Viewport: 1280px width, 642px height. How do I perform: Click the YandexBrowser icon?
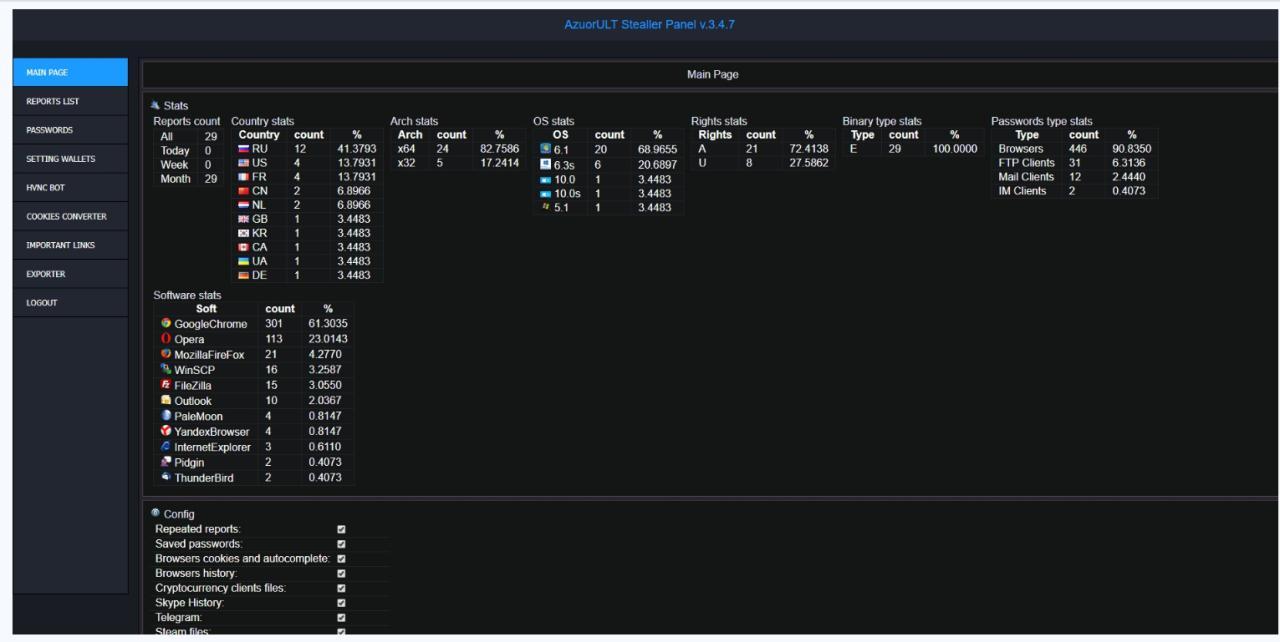click(x=166, y=431)
